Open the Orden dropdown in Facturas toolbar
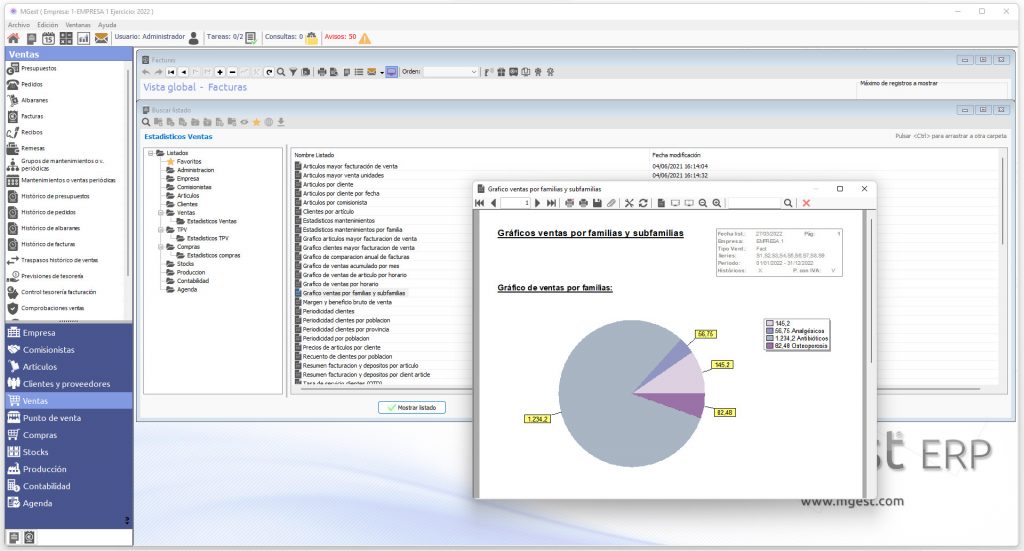Screen dimensions: 1024x551 451,72
